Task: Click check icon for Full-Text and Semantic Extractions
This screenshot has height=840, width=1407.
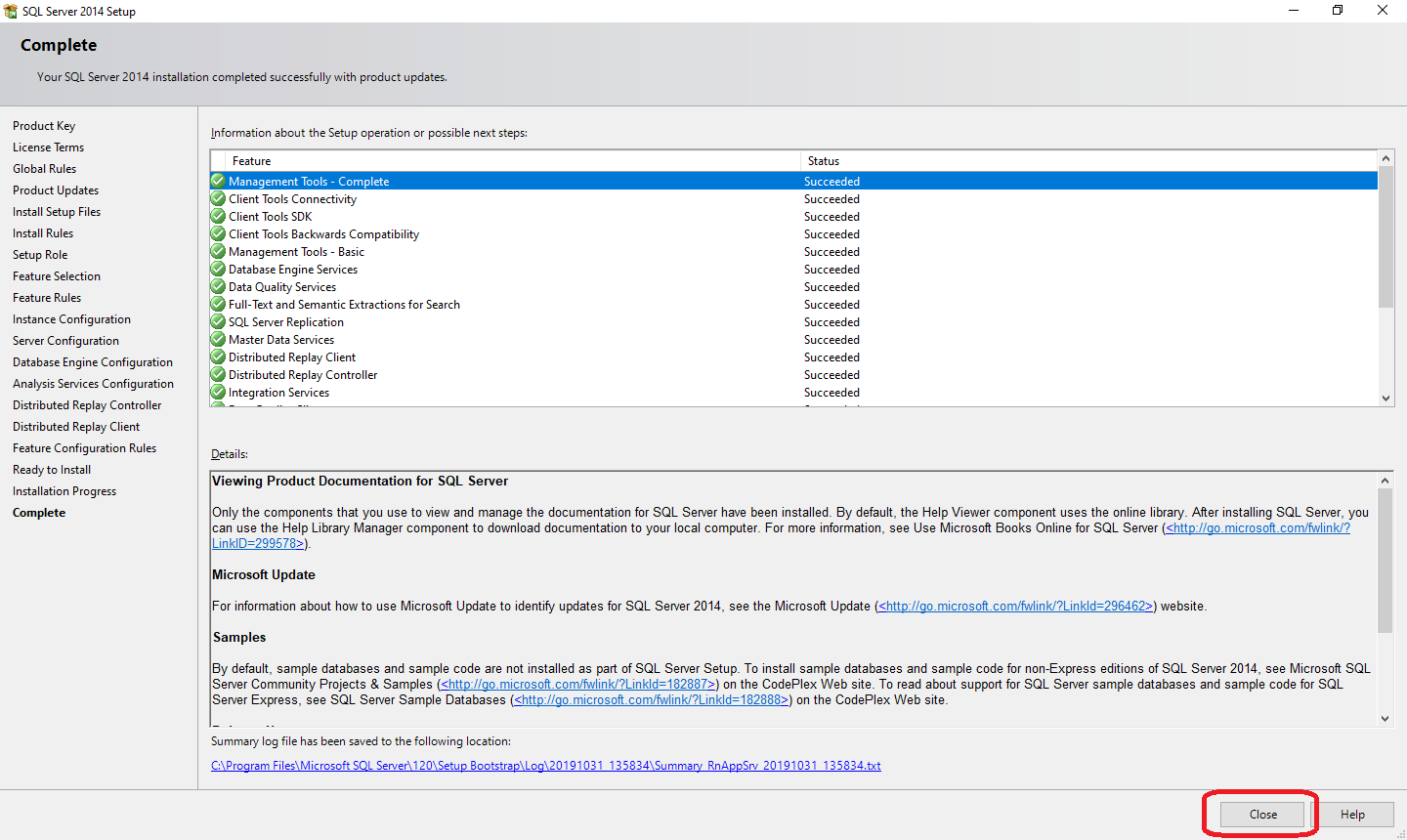Action: coord(218,304)
